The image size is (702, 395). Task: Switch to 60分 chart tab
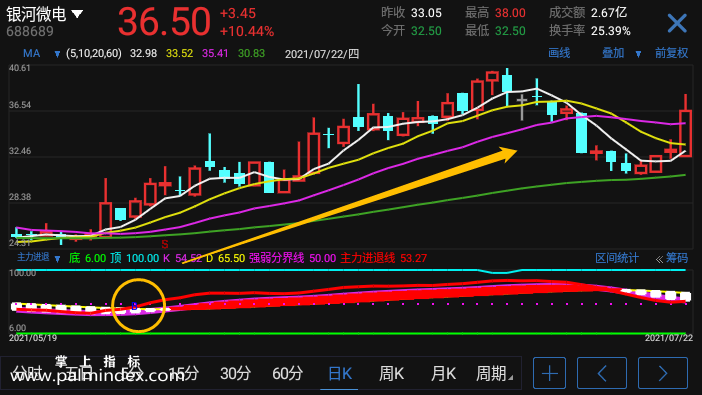pyautogui.click(x=287, y=373)
